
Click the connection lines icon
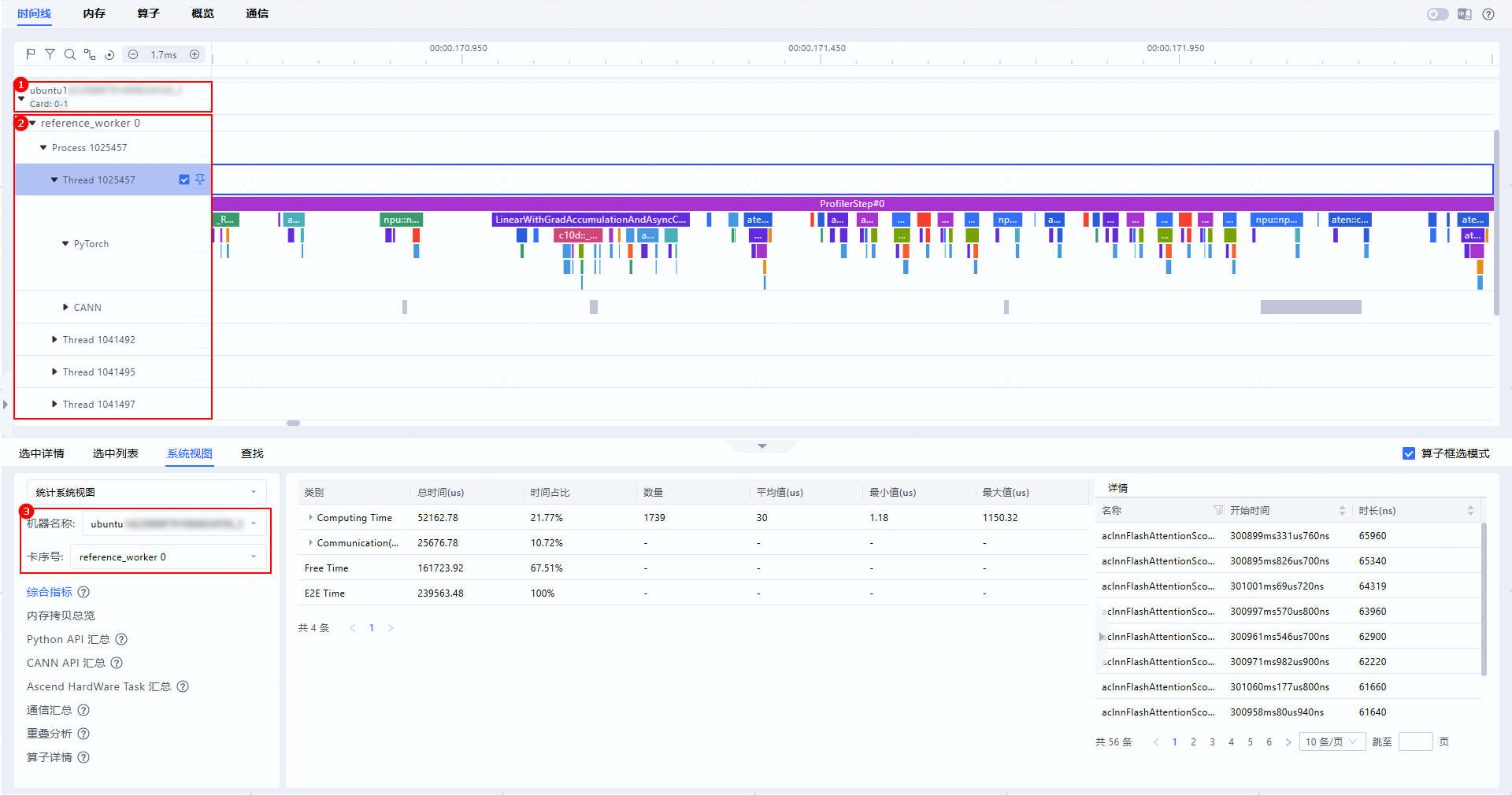[90, 54]
